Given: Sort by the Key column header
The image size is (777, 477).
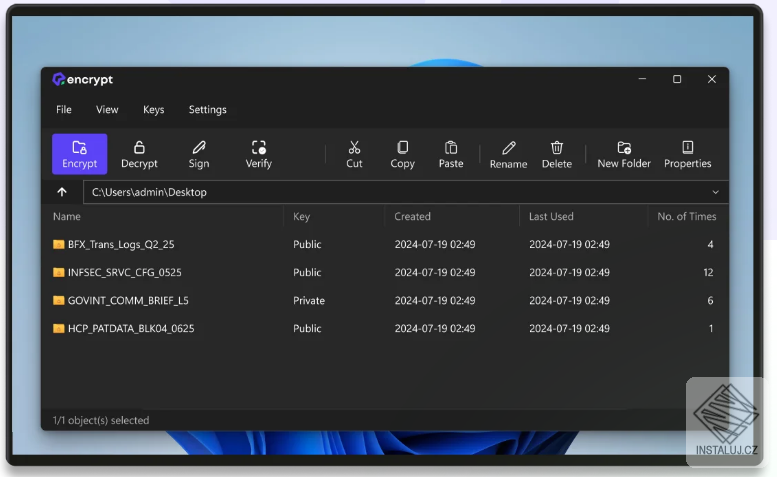Looking at the screenshot, I should point(301,216).
